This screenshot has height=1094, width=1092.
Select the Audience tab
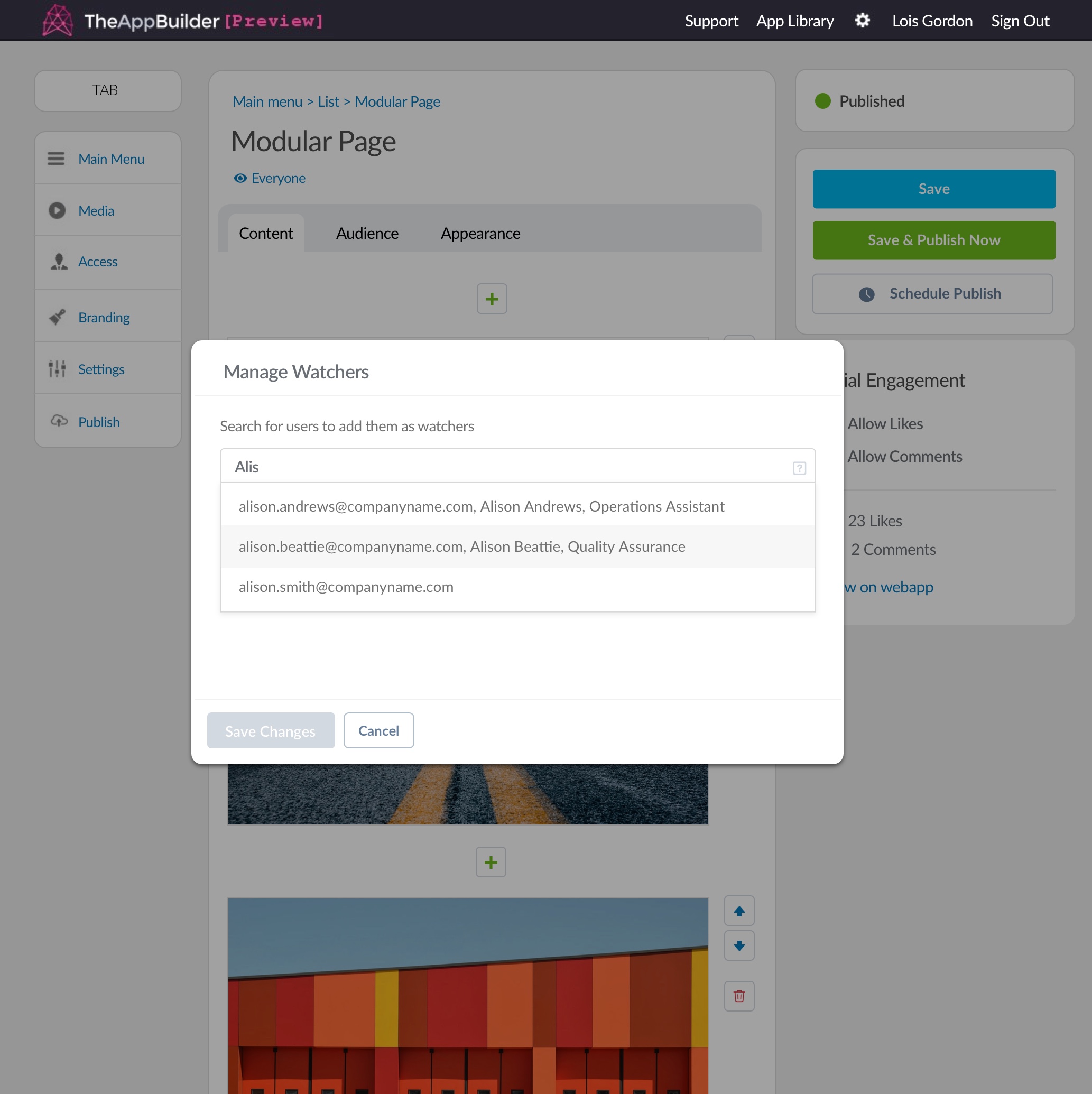click(x=367, y=233)
